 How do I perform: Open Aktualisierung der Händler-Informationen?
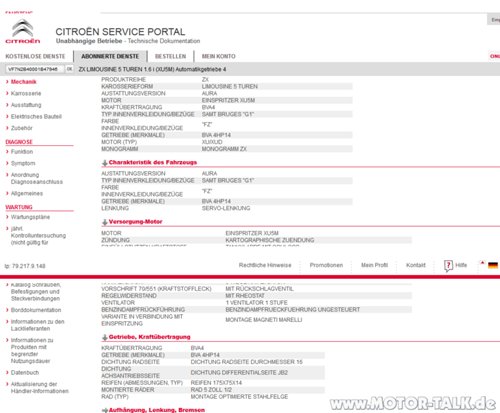click(x=39, y=387)
